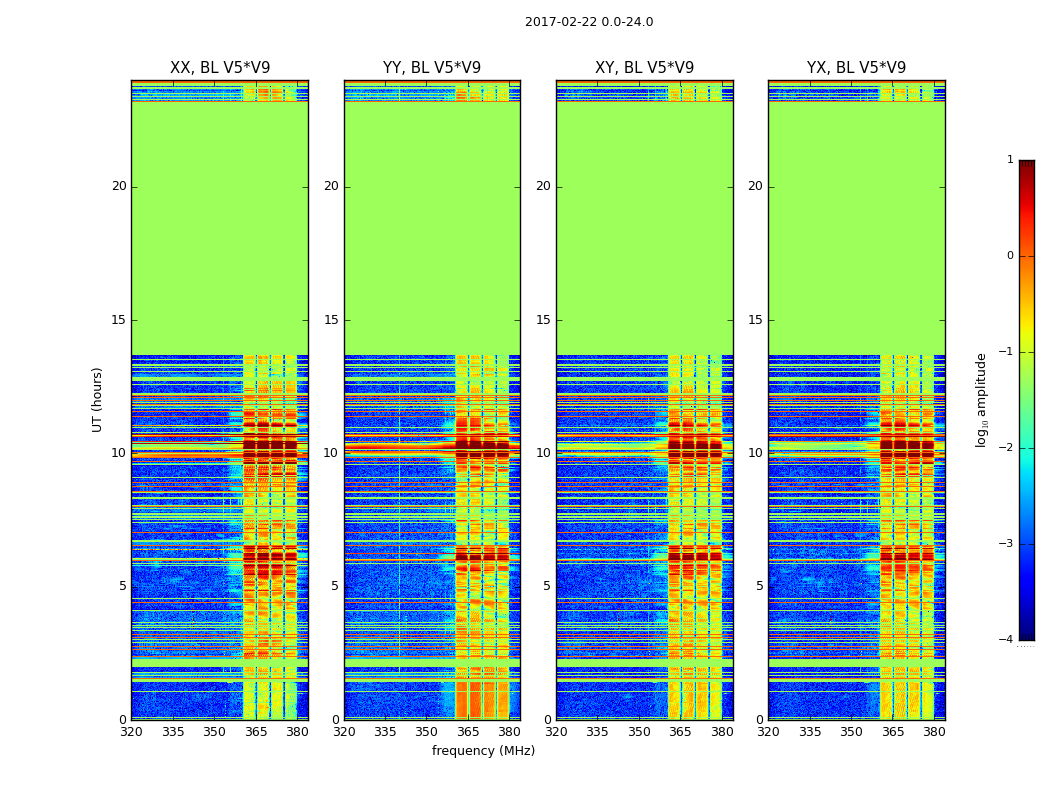Click the 20-hour tick label of XX panel
1050x800 pixels.
coord(119,186)
